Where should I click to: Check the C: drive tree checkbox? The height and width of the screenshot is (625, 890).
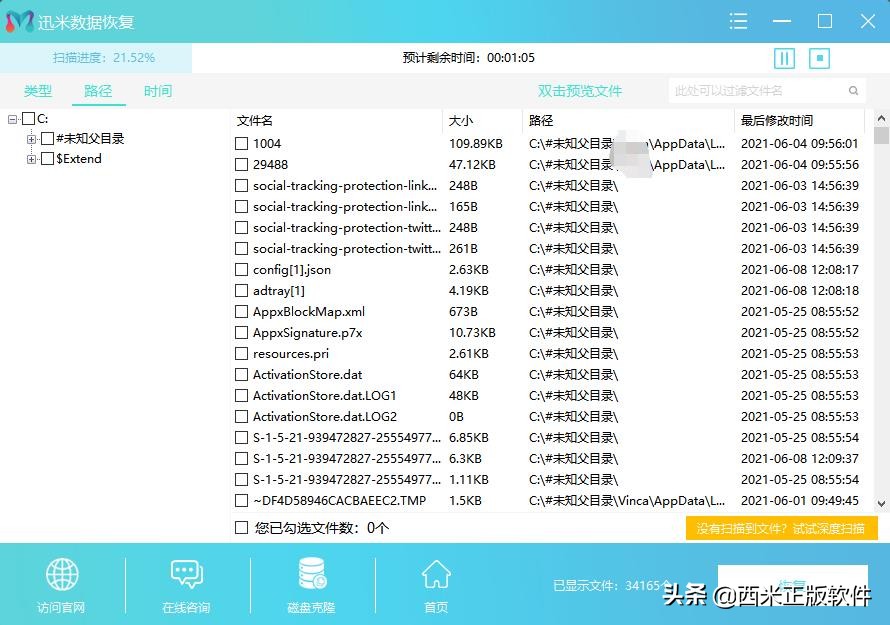pos(28,119)
